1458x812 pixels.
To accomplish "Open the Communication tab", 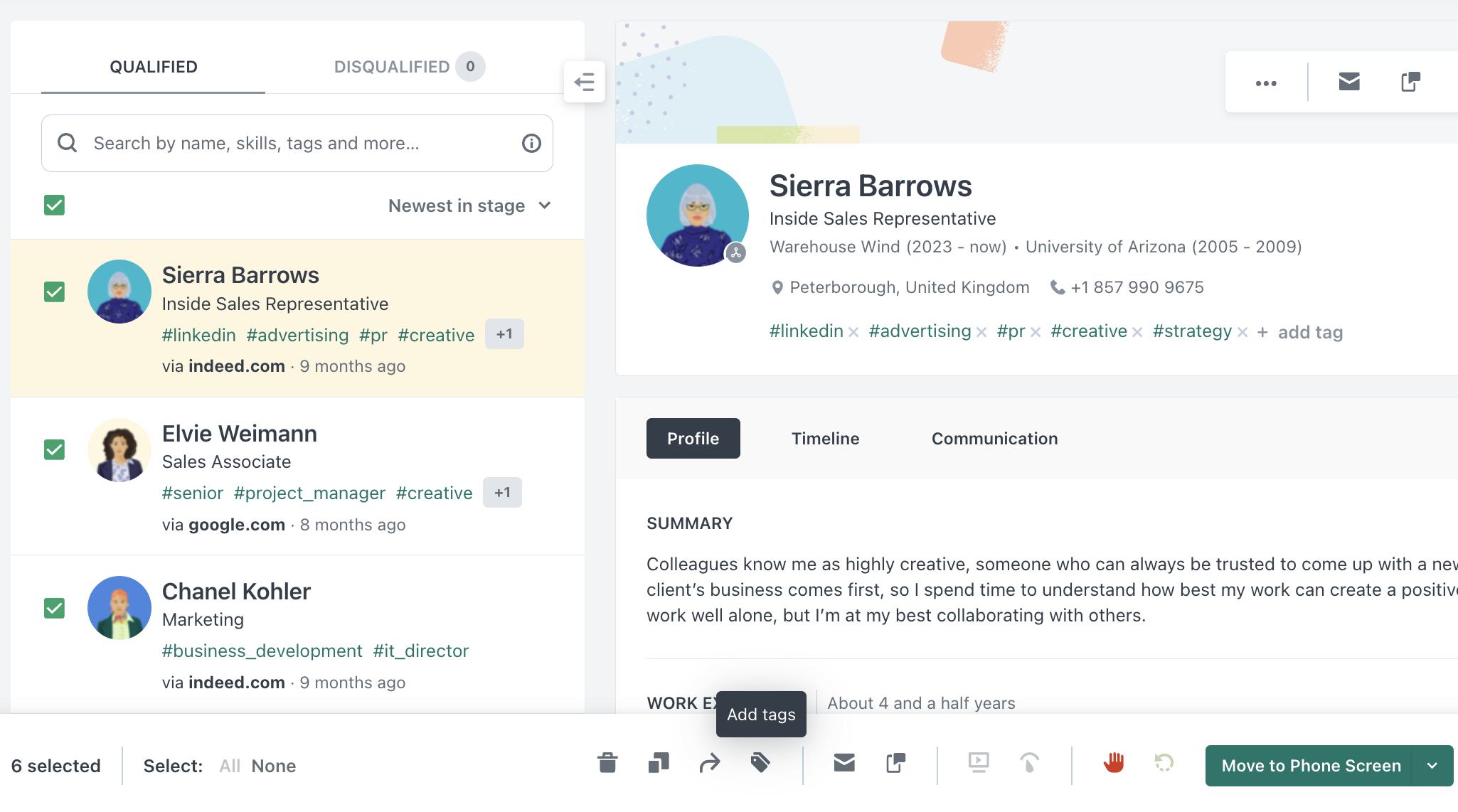I will click(x=994, y=439).
